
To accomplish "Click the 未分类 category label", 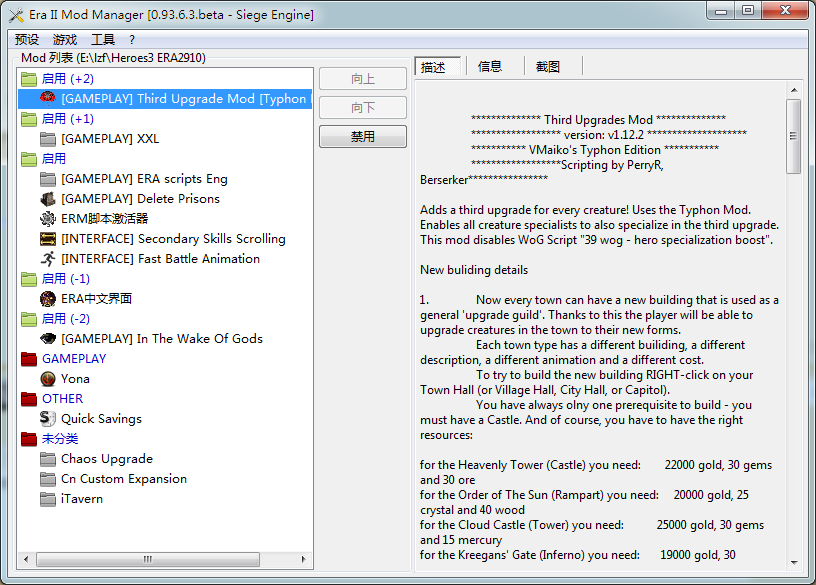I will click(60, 439).
